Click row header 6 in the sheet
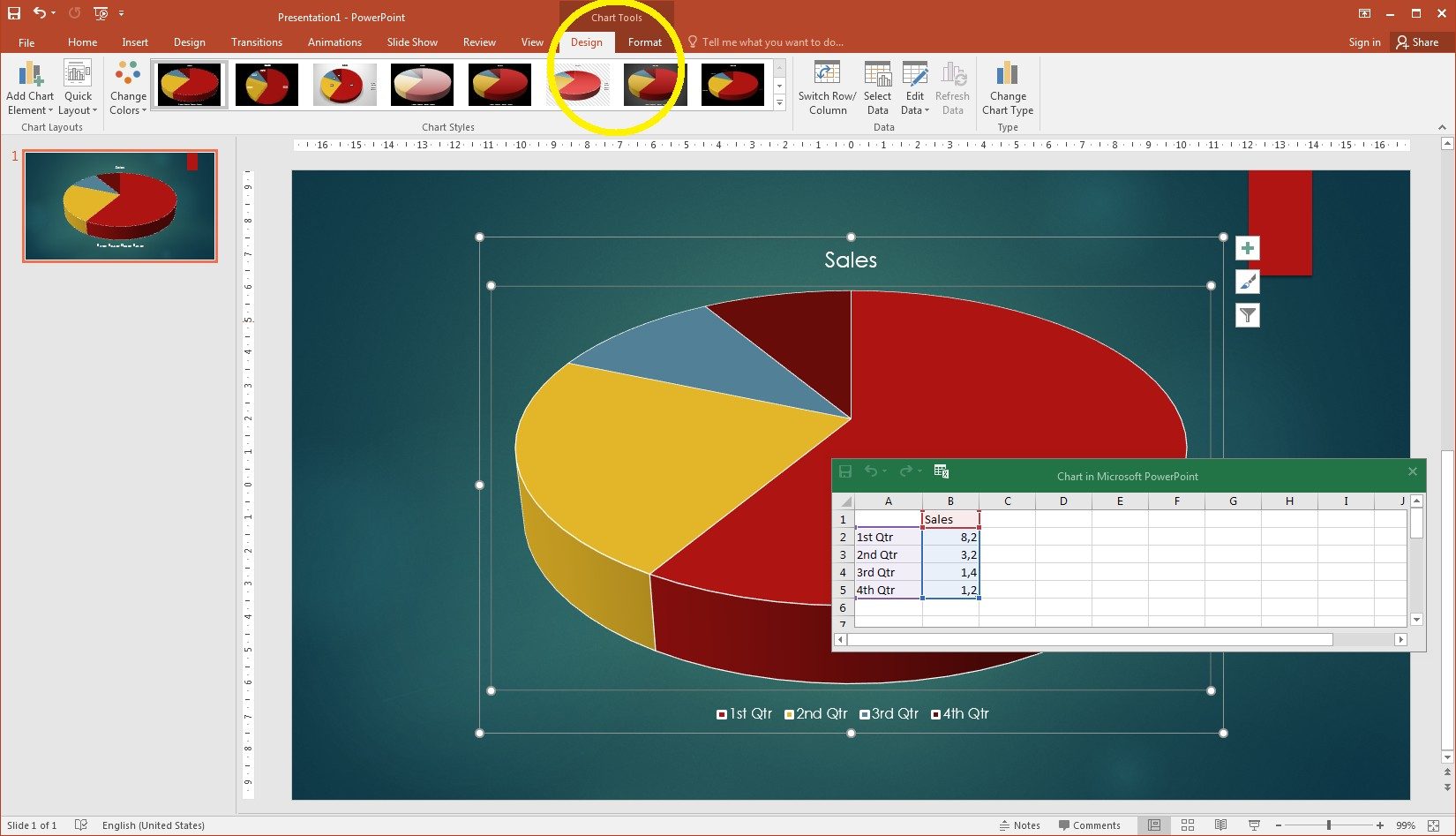Image resolution: width=1456 pixels, height=836 pixels. 843,607
